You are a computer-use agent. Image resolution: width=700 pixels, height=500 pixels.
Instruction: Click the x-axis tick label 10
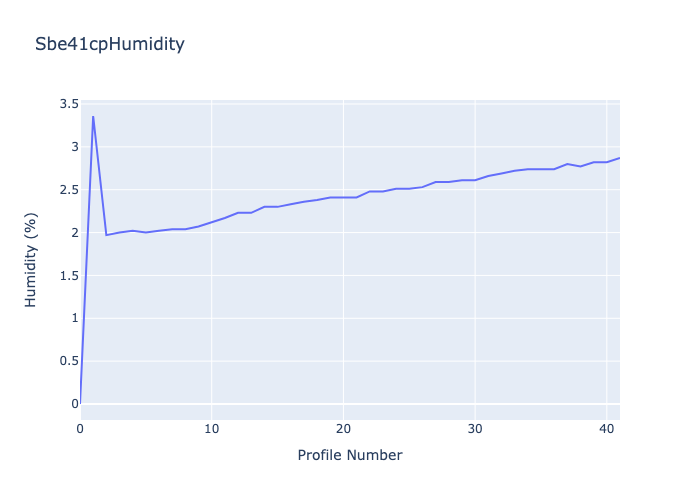211,429
